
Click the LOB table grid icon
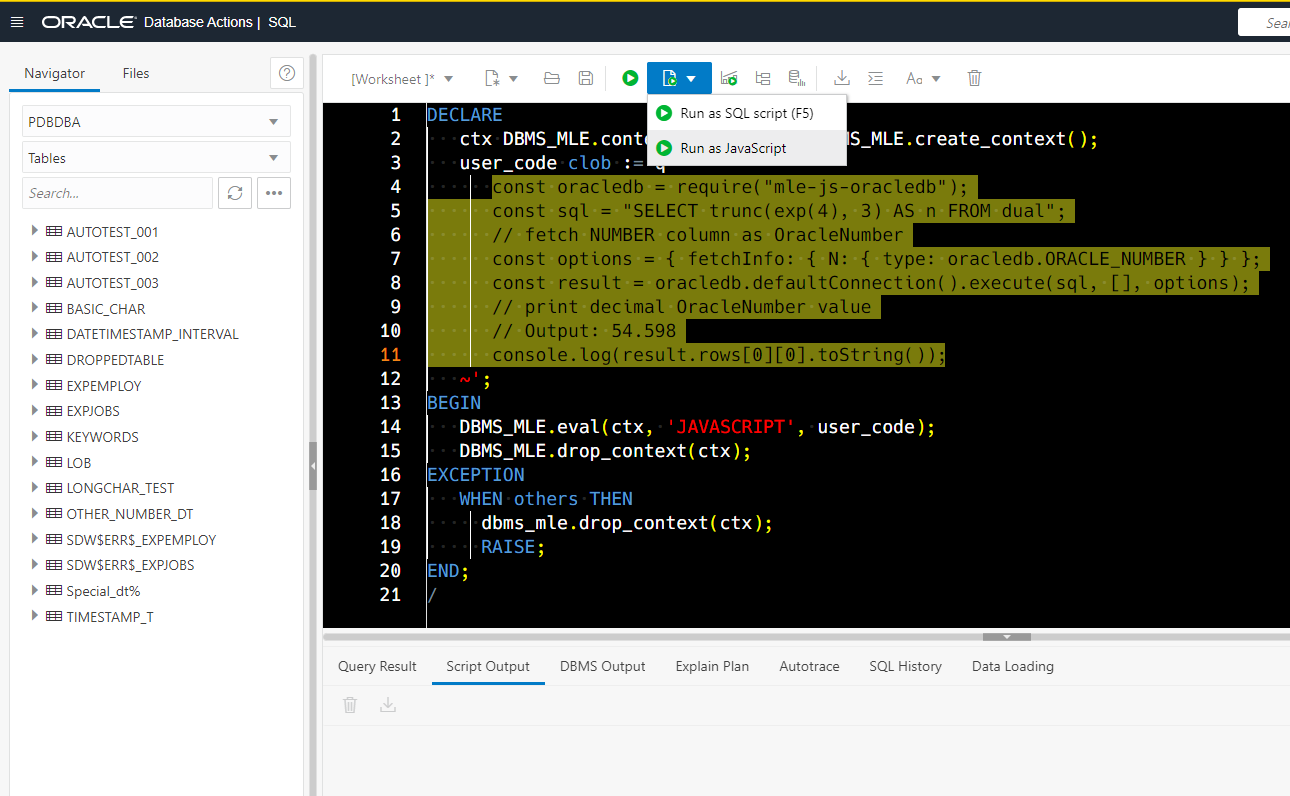click(54, 463)
